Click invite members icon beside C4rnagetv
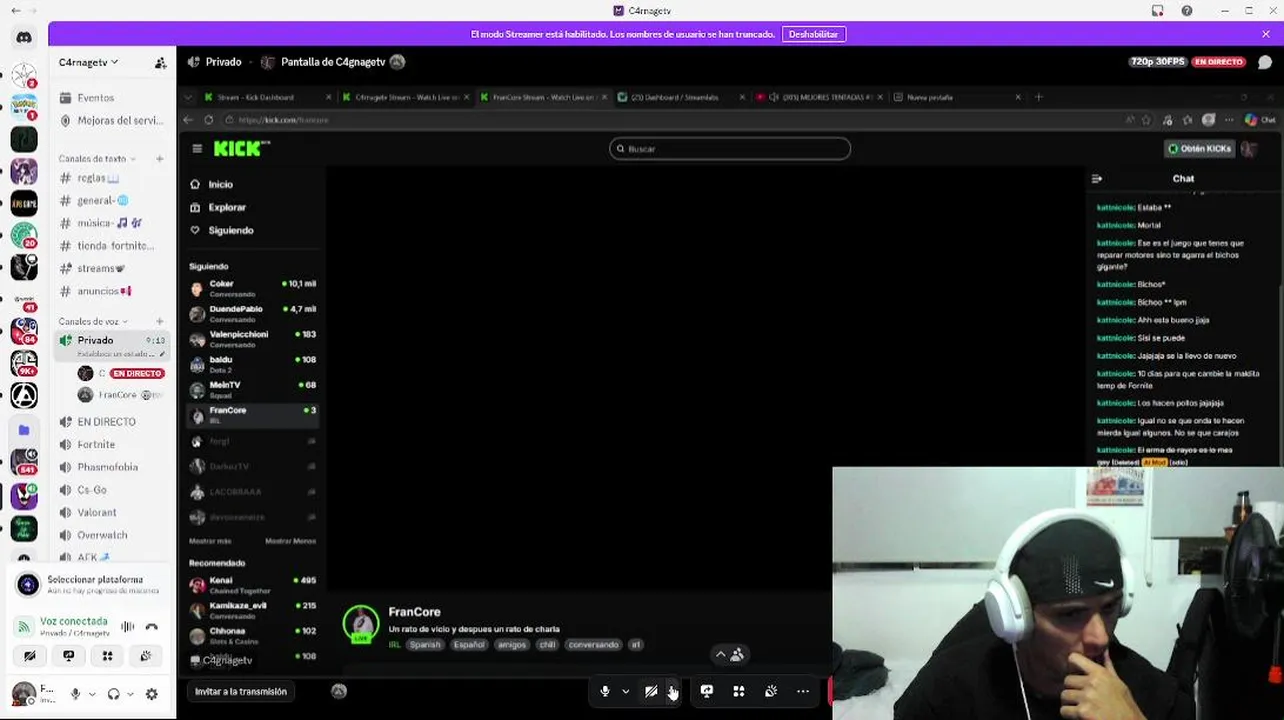Screen dimensions: 1284x720 pos(160,62)
